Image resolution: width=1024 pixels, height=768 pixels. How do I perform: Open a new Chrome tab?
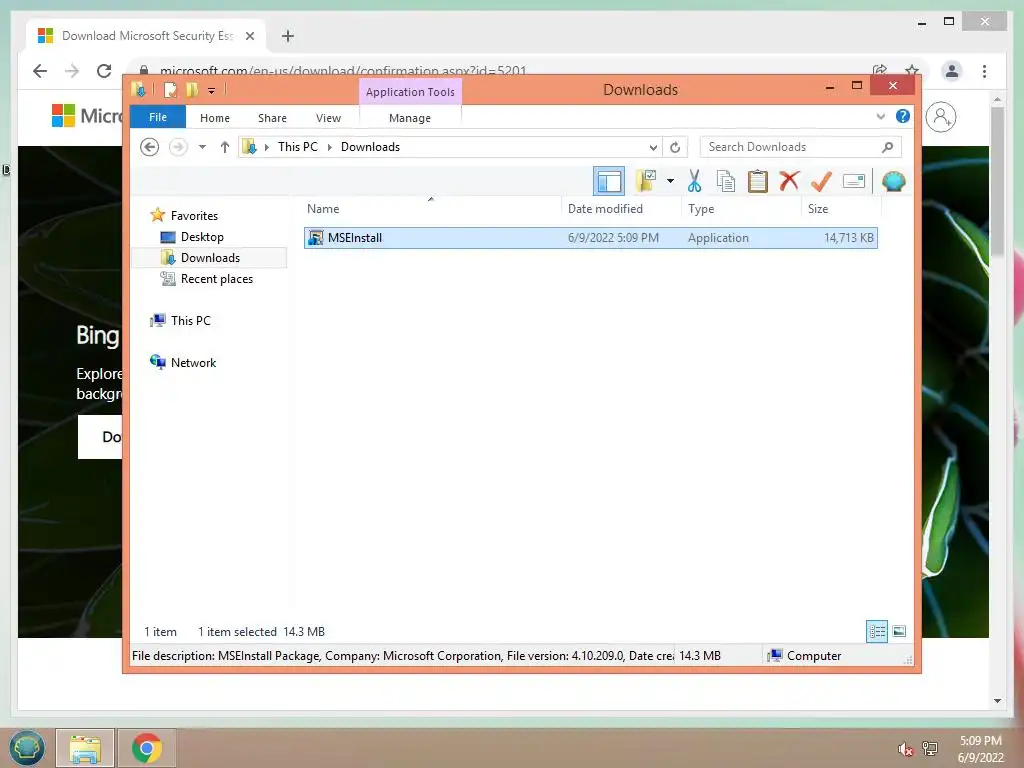click(287, 36)
